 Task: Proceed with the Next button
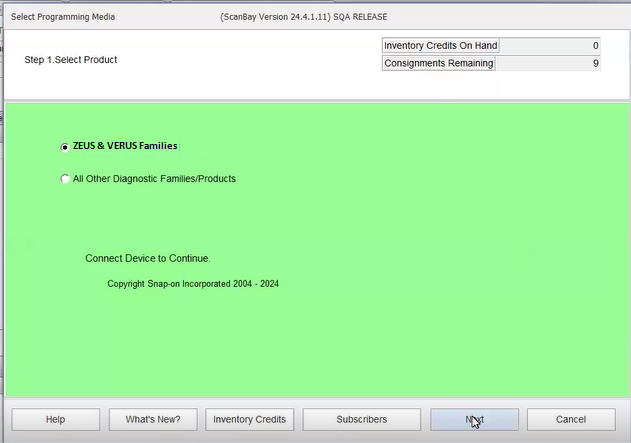pyautogui.click(x=474, y=419)
